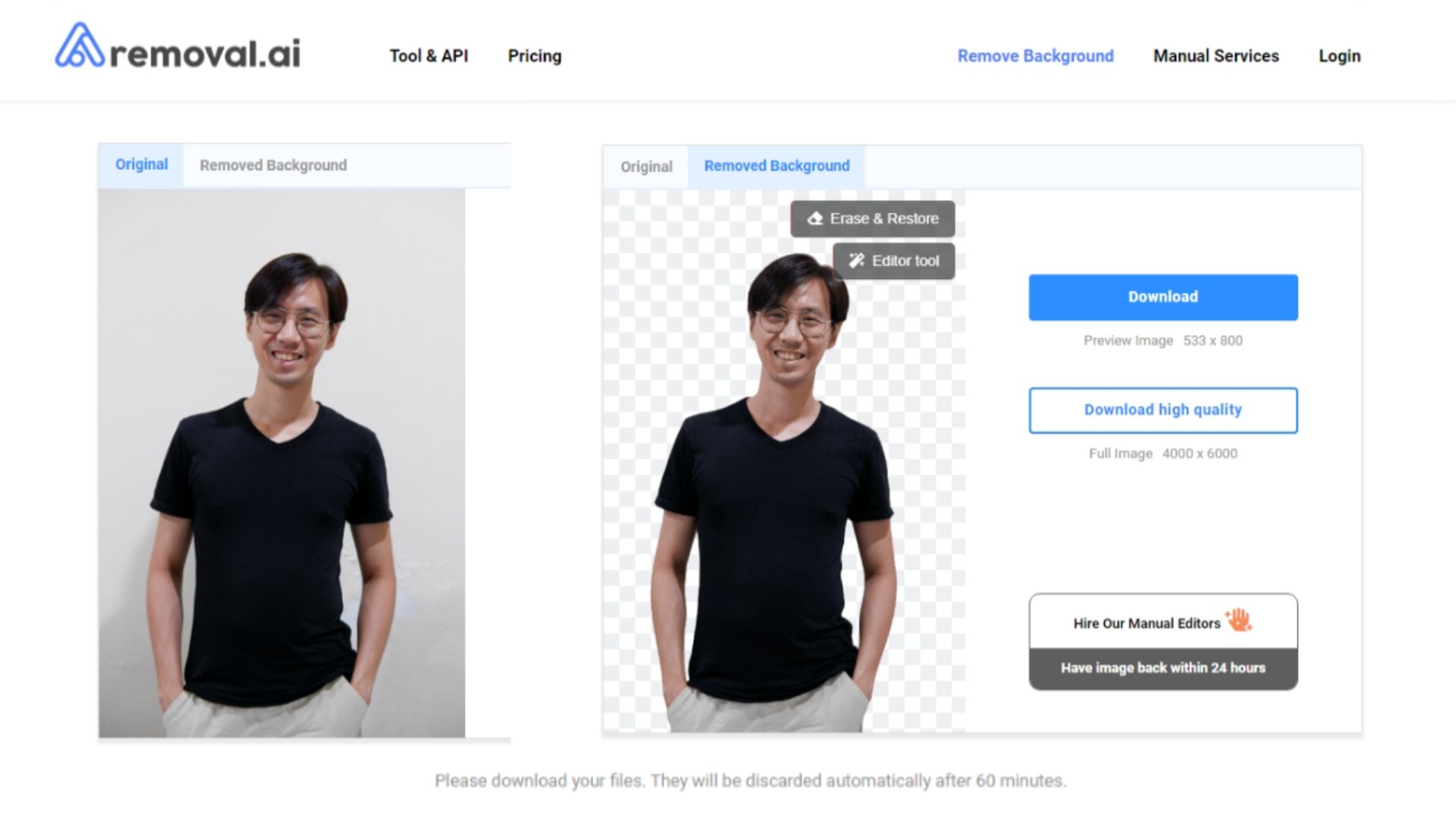Open the Removed Background tab on left panel
The width and height of the screenshot is (1456, 819).
click(x=273, y=165)
